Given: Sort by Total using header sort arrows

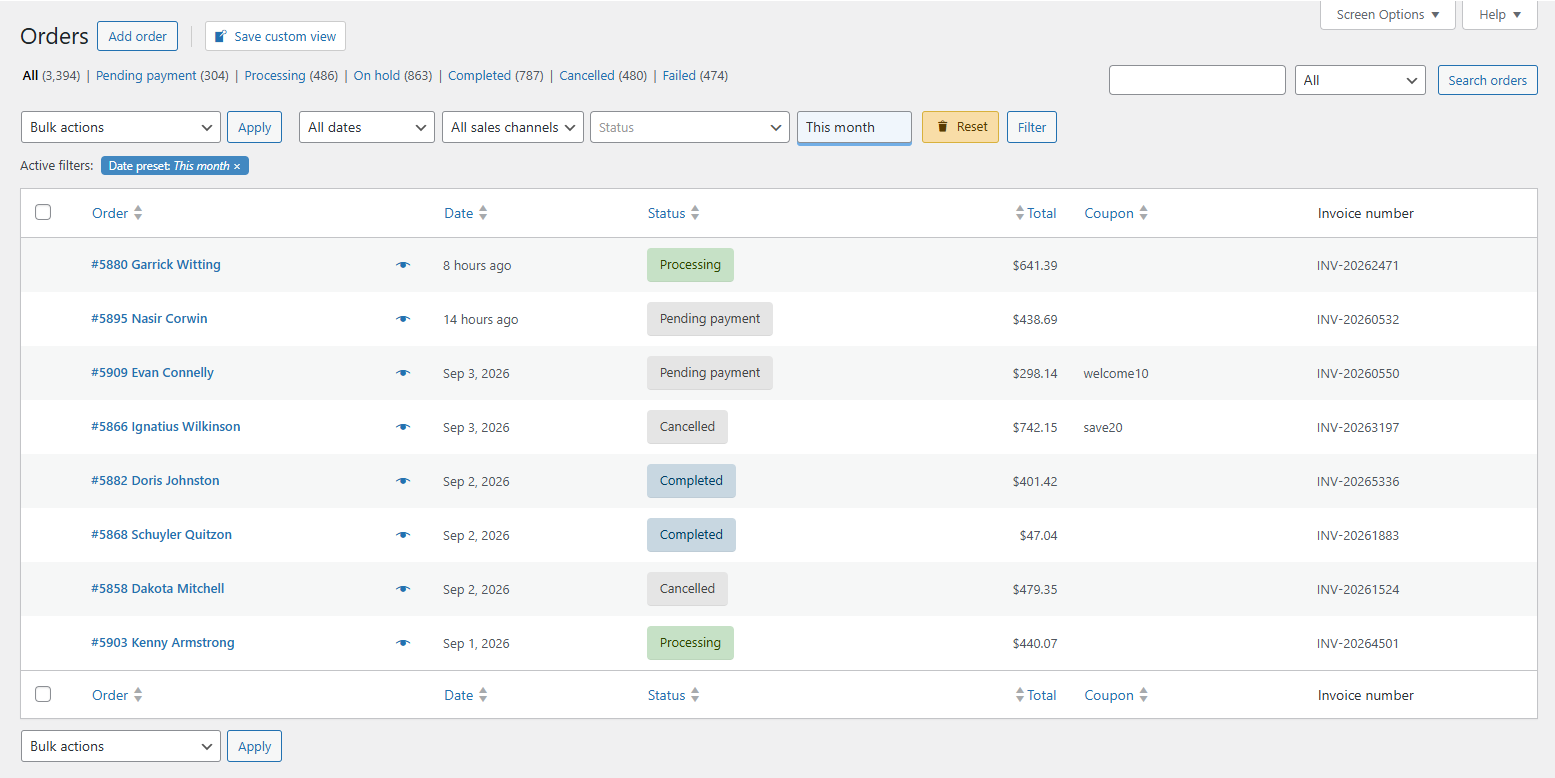Looking at the screenshot, I should 1020,213.
